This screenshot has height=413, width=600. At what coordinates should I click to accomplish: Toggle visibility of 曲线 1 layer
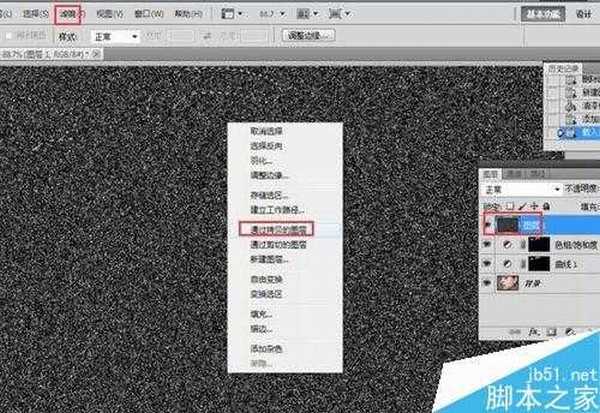pyautogui.click(x=489, y=264)
